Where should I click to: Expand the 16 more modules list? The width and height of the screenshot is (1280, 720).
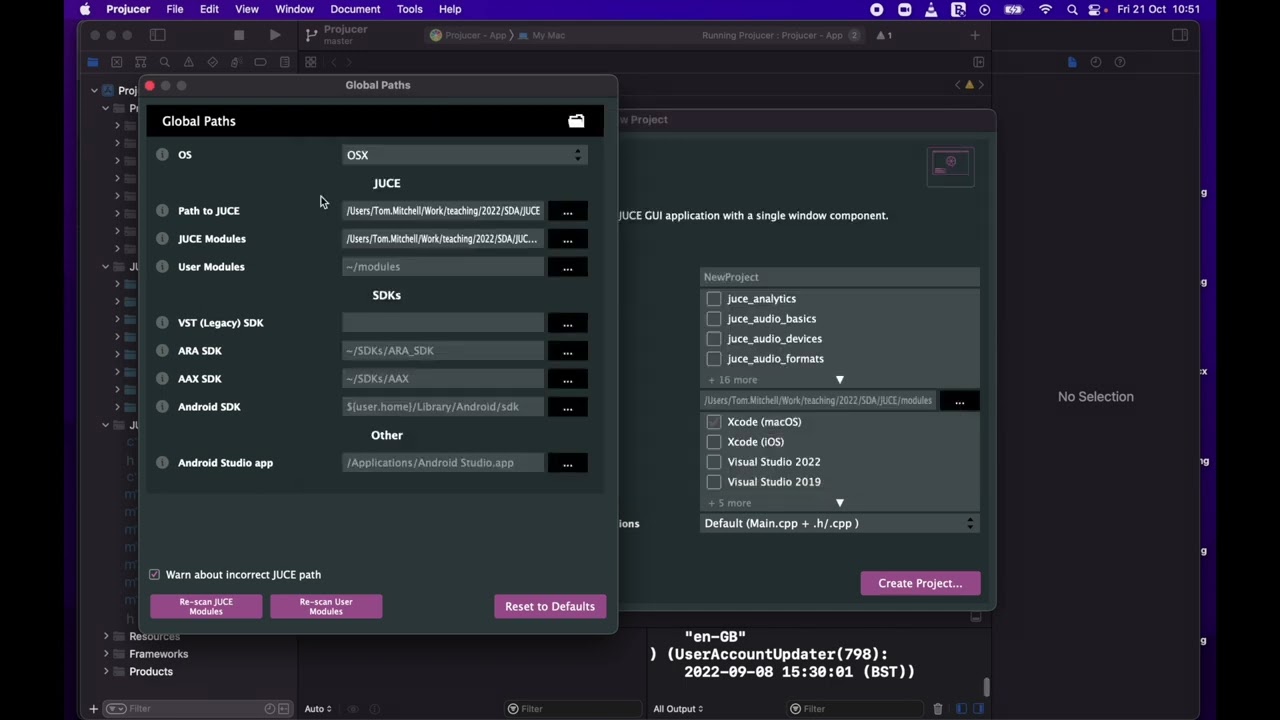coord(840,380)
